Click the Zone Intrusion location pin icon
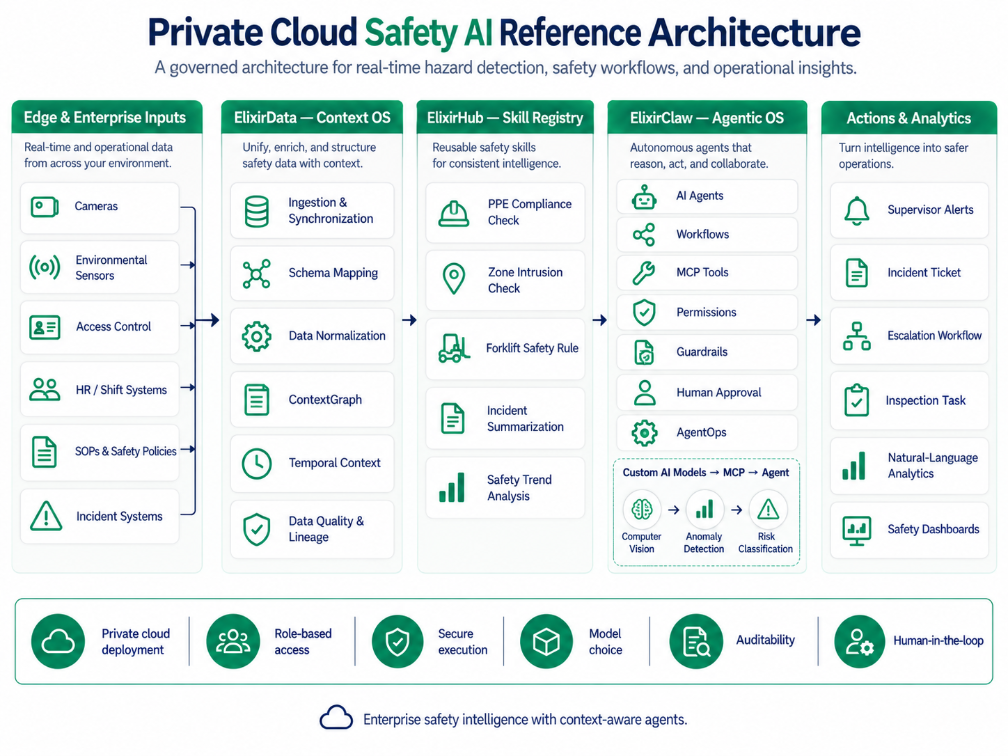Viewport: 1008px width, 756px height. pyautogui.click(x=454, y=279)
